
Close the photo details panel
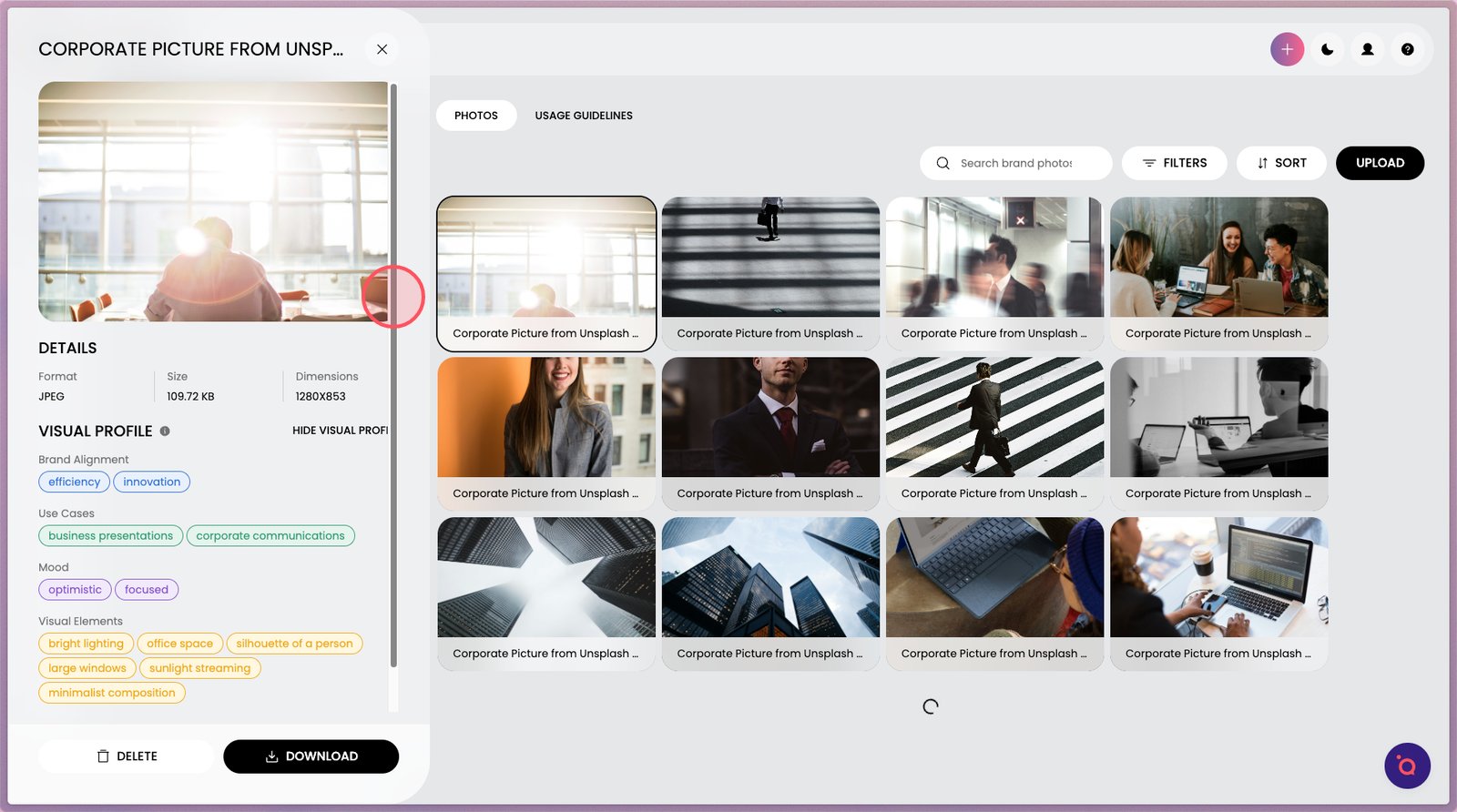(x=382, y=49)
